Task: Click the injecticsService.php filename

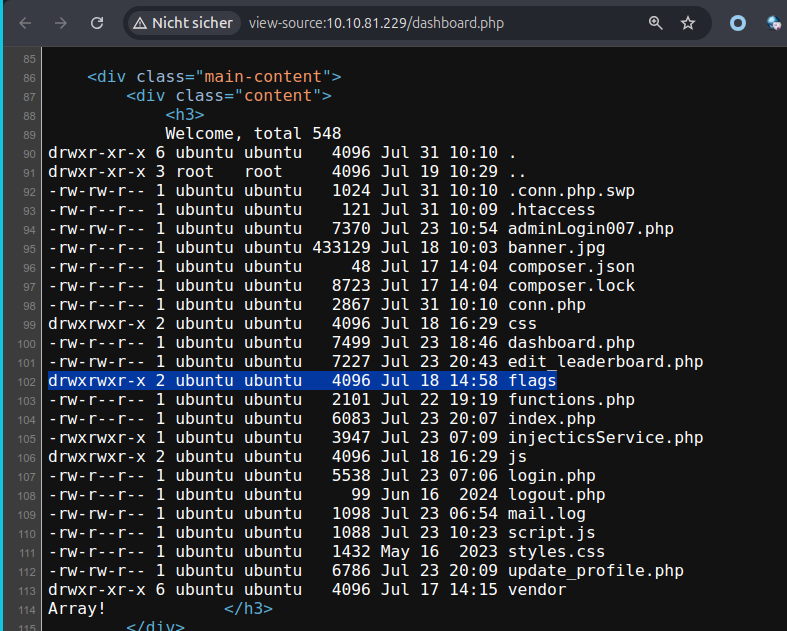Action: coord(605,438)
